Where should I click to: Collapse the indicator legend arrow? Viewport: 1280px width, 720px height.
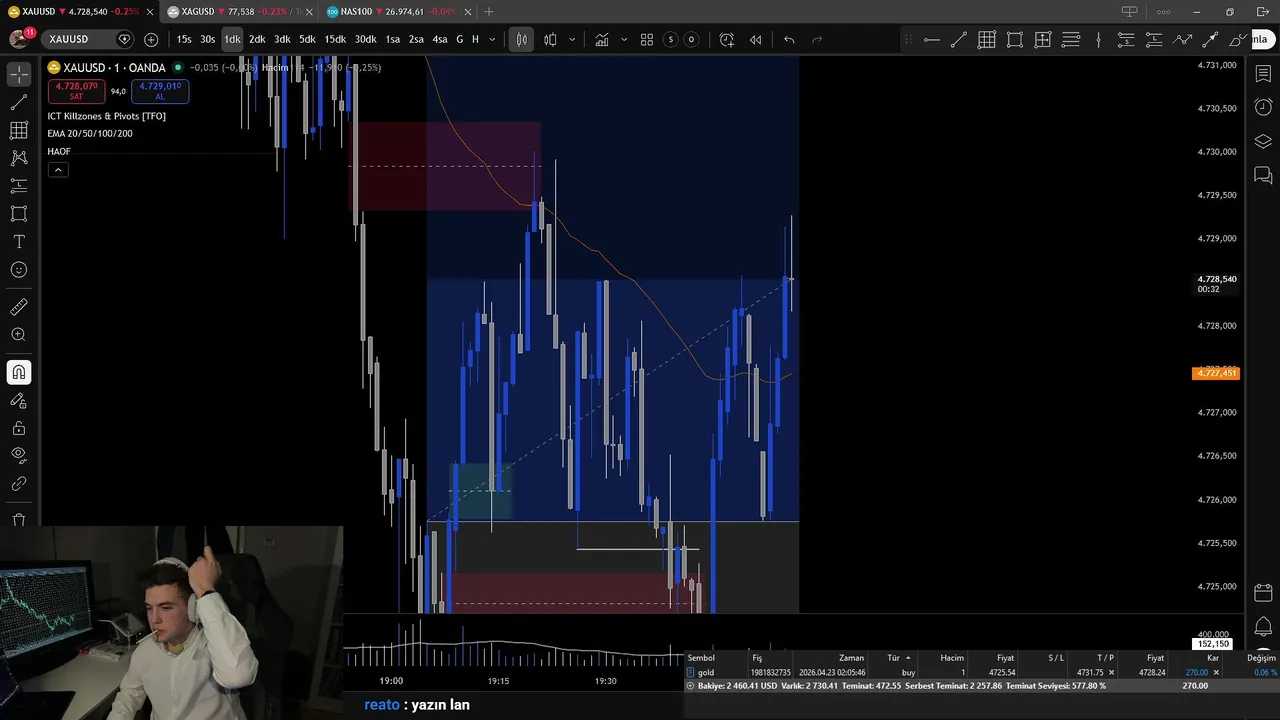point(58,169)
